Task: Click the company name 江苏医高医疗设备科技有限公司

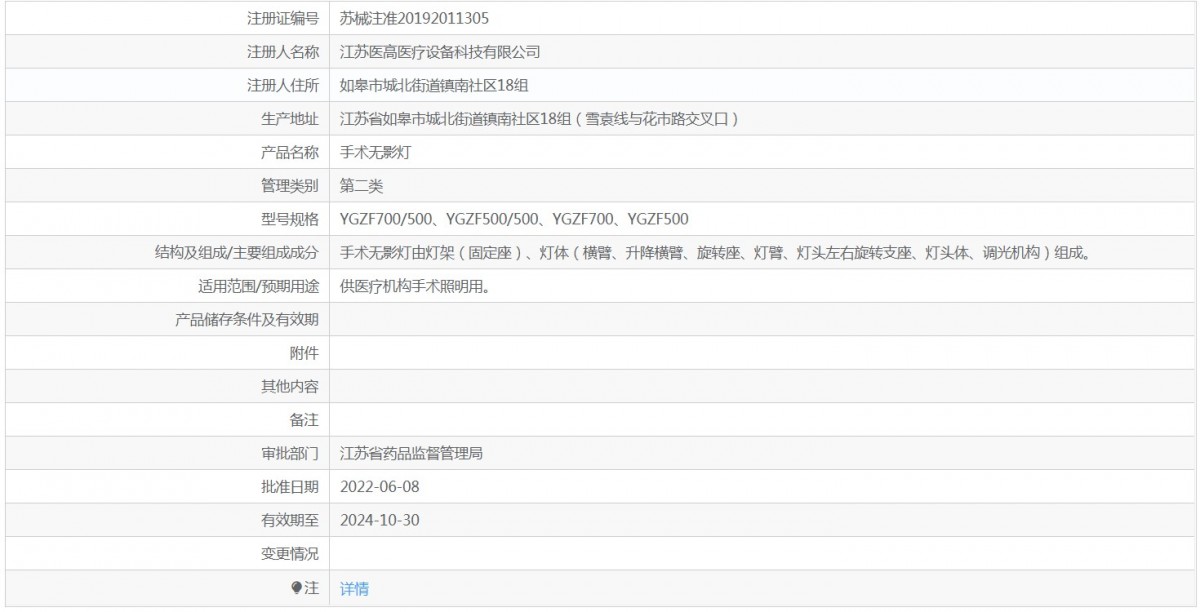Action: [440, 52]
